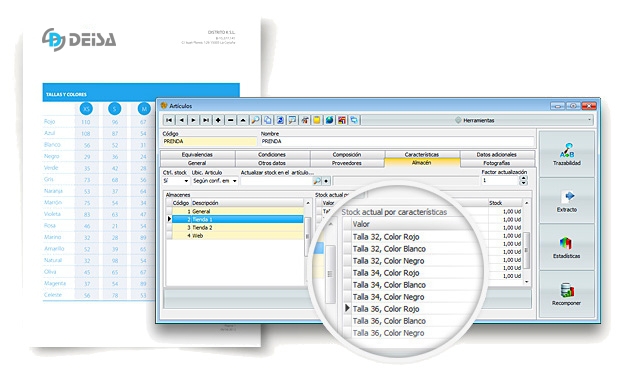
Task: Toggle the row marker beside Talla 32, Color Rojo
Action: [347, 237]
